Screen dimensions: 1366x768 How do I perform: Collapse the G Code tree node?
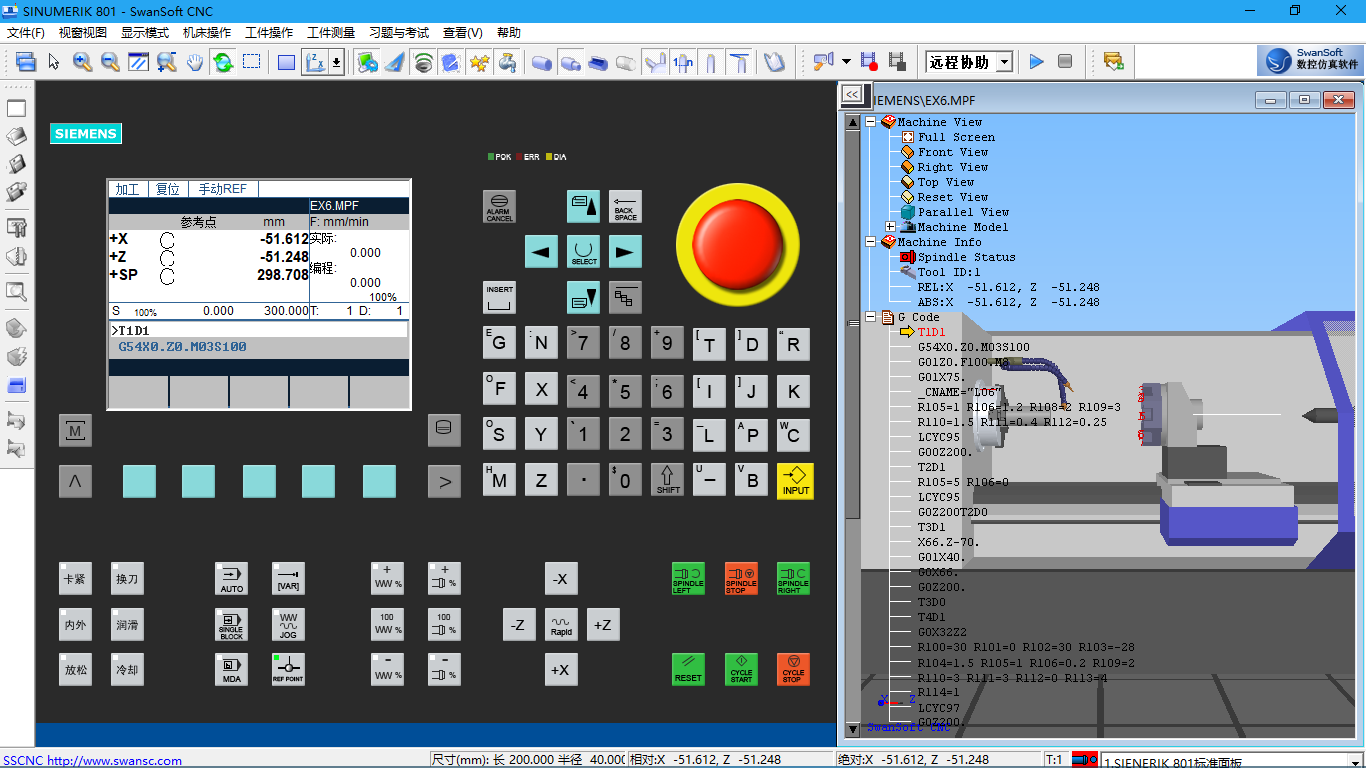[x=870, y=317]
